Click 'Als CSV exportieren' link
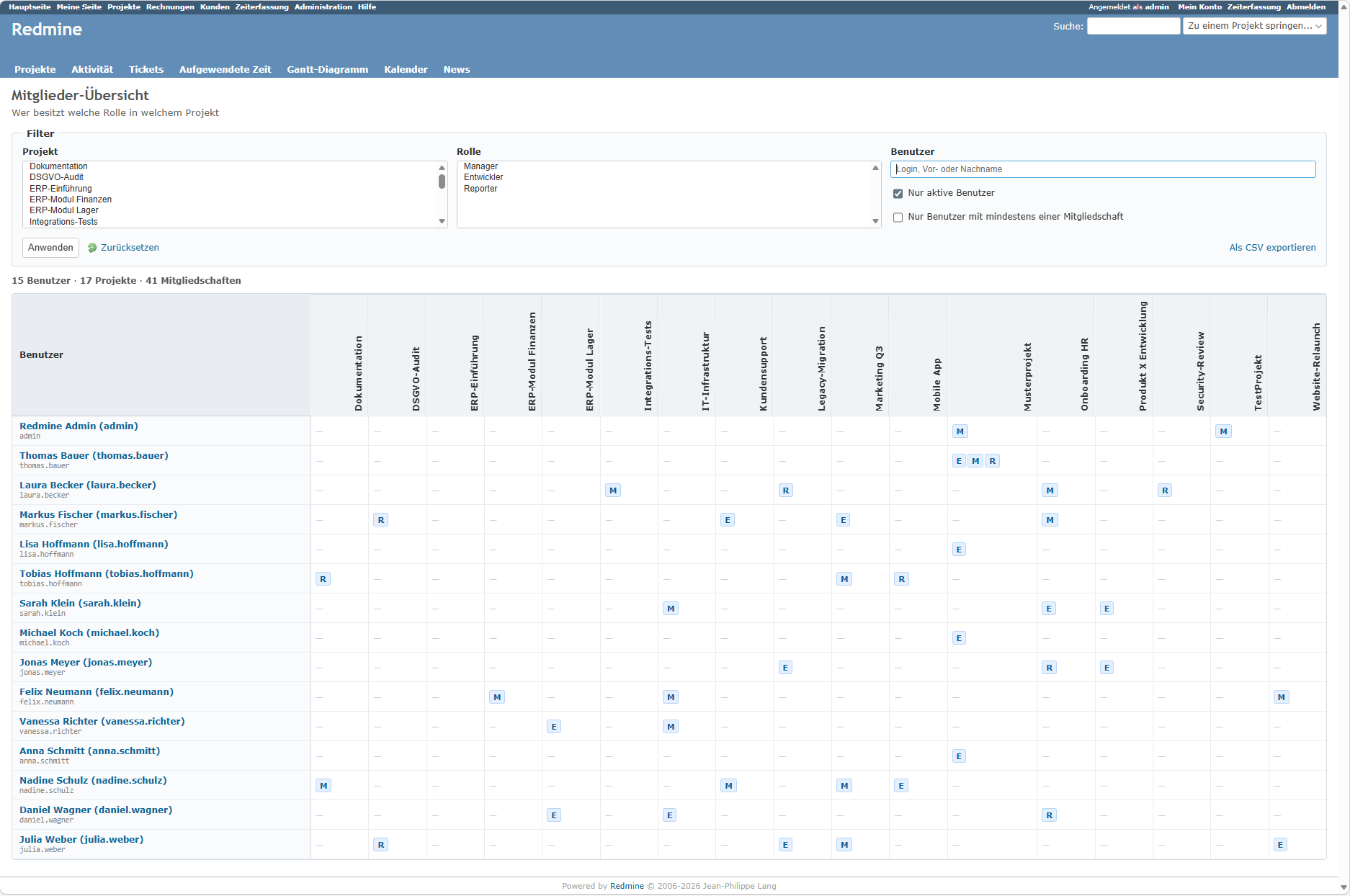The image size is (1350, 896). (1272, 248)
